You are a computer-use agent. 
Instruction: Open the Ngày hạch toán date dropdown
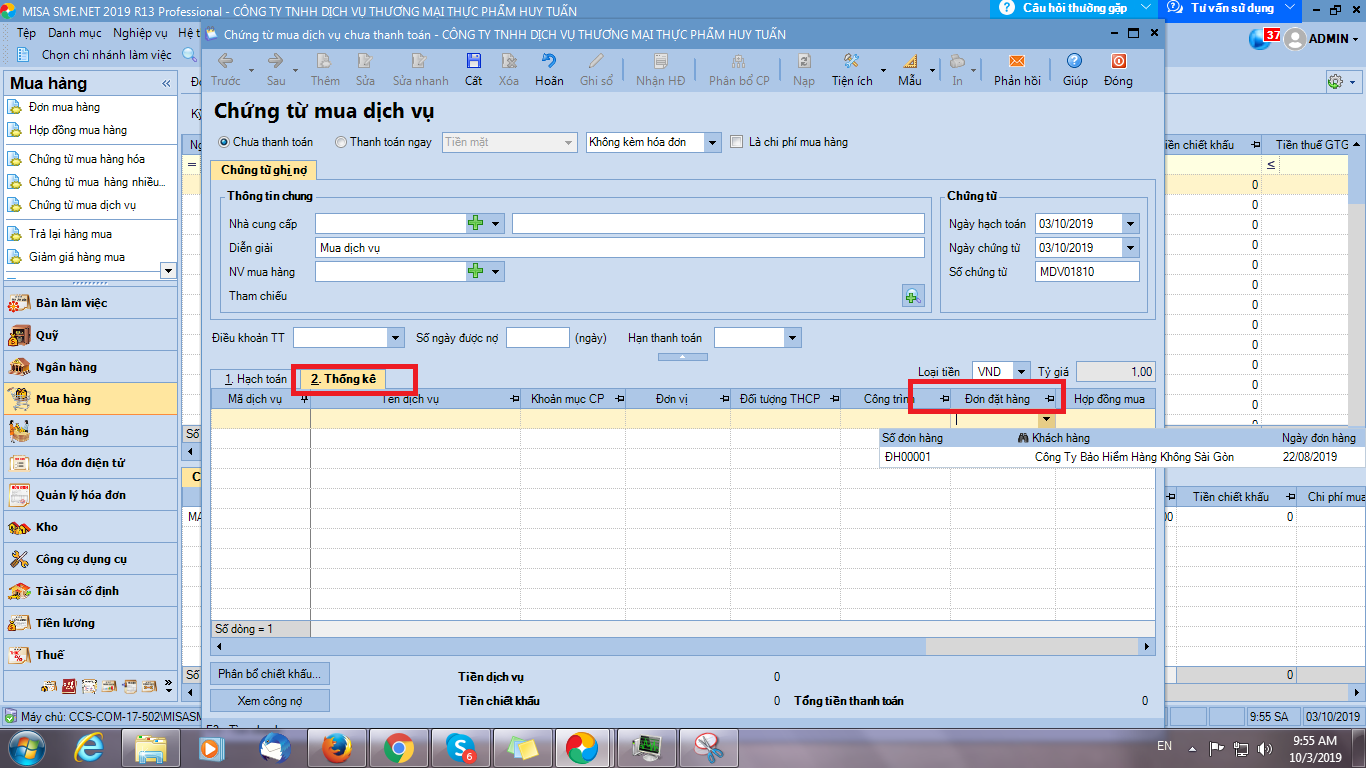click(x=1130, y=224)
